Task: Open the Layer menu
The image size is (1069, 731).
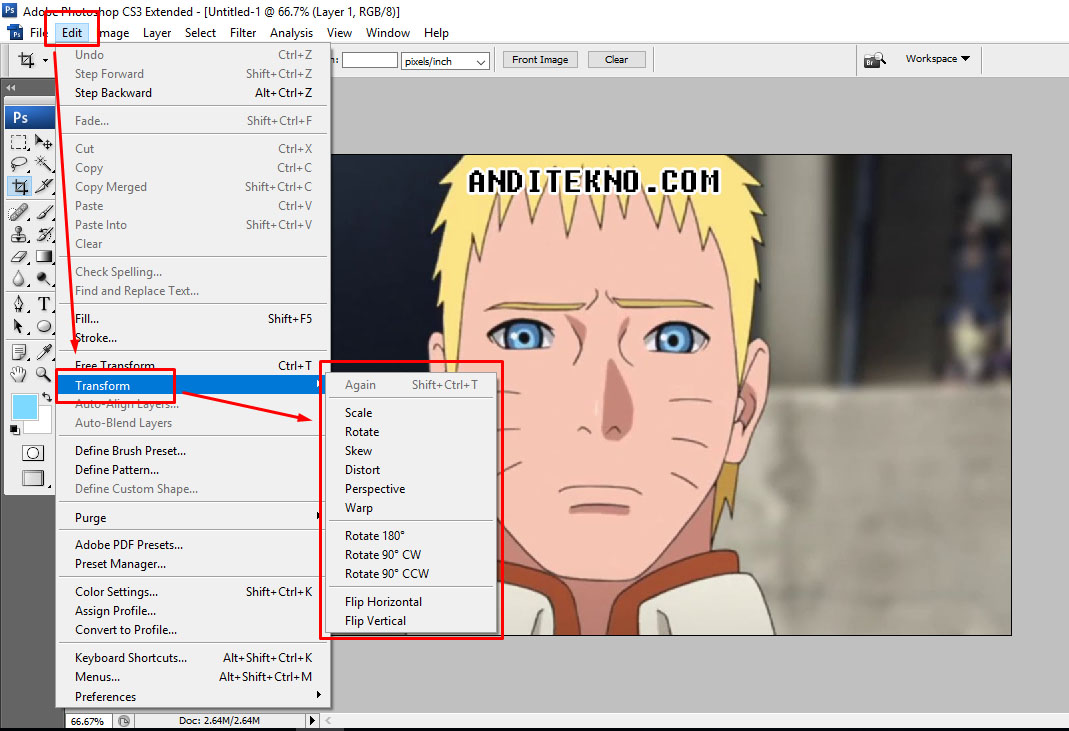Action: tap(157, 33)
